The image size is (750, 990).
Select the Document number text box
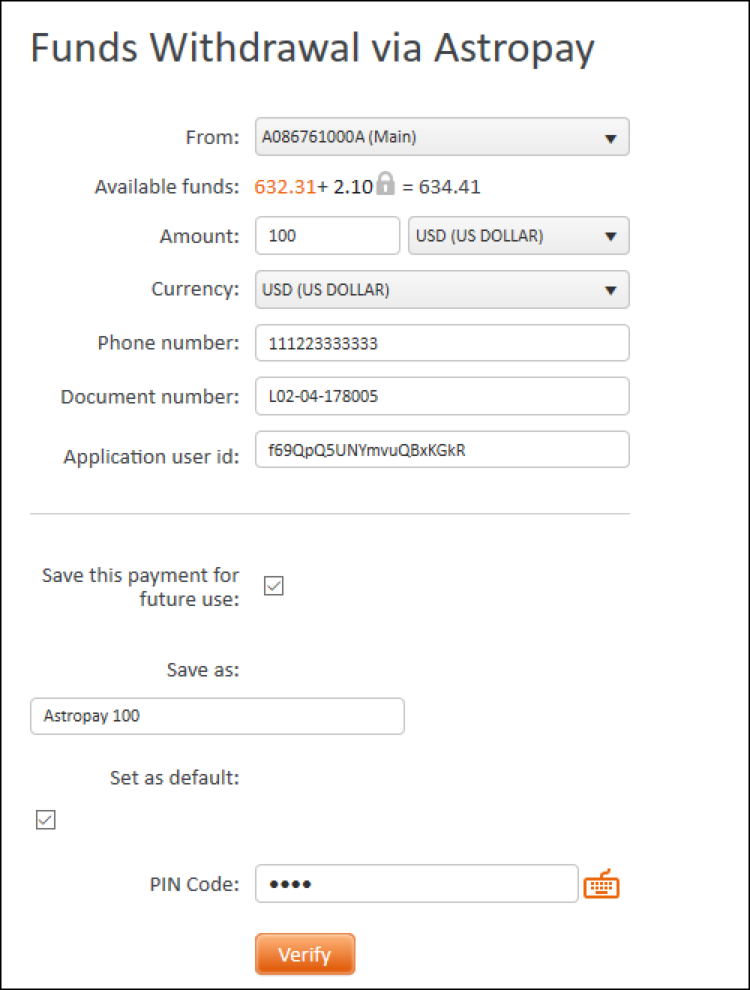click(442, 396)
